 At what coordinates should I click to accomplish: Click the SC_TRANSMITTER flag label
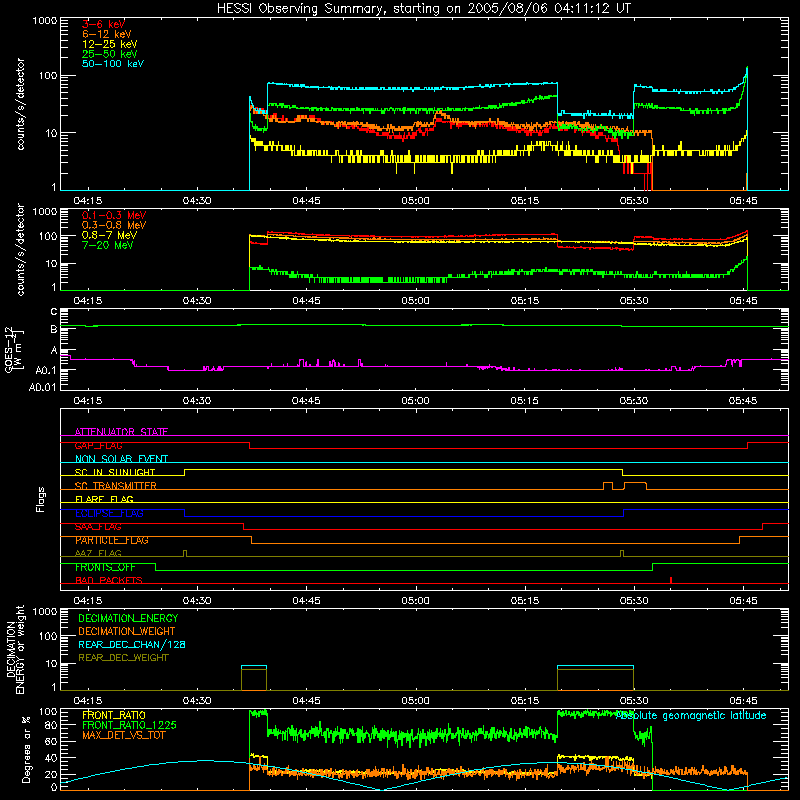point(115,486)
